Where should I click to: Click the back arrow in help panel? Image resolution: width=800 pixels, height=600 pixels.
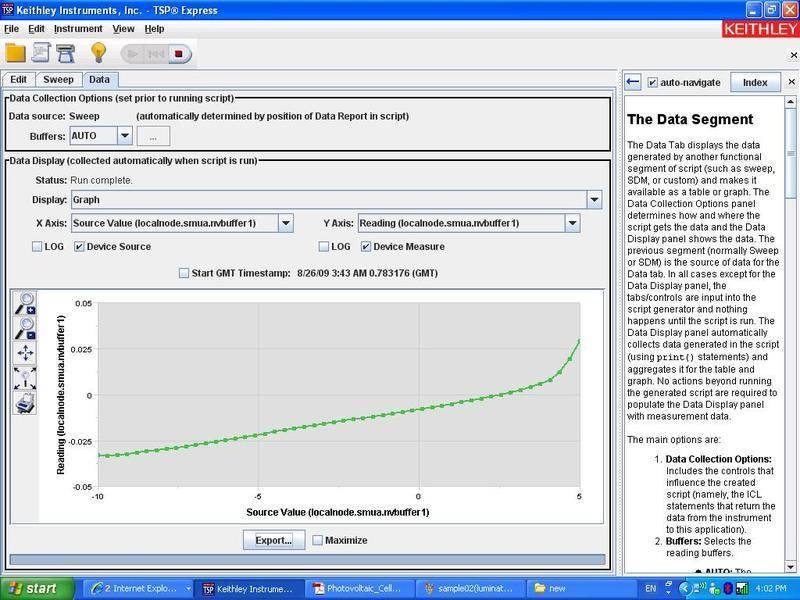[632, 82]
